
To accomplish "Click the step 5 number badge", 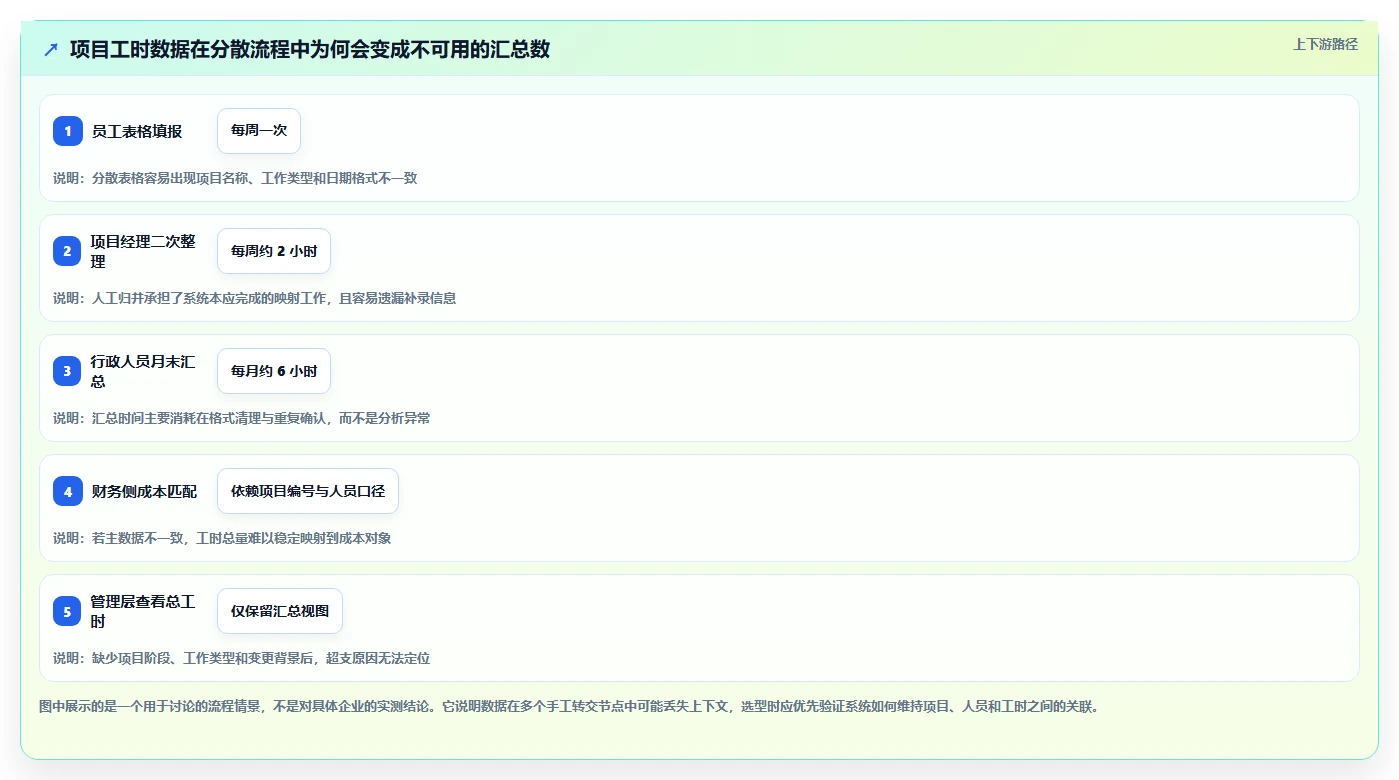I will pyautogui.click(x=68, y=611).
